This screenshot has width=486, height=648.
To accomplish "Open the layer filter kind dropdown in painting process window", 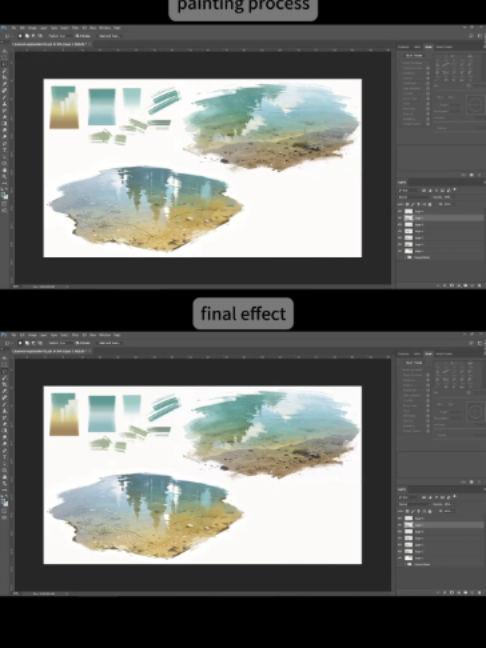I will (x=409, y=191).
